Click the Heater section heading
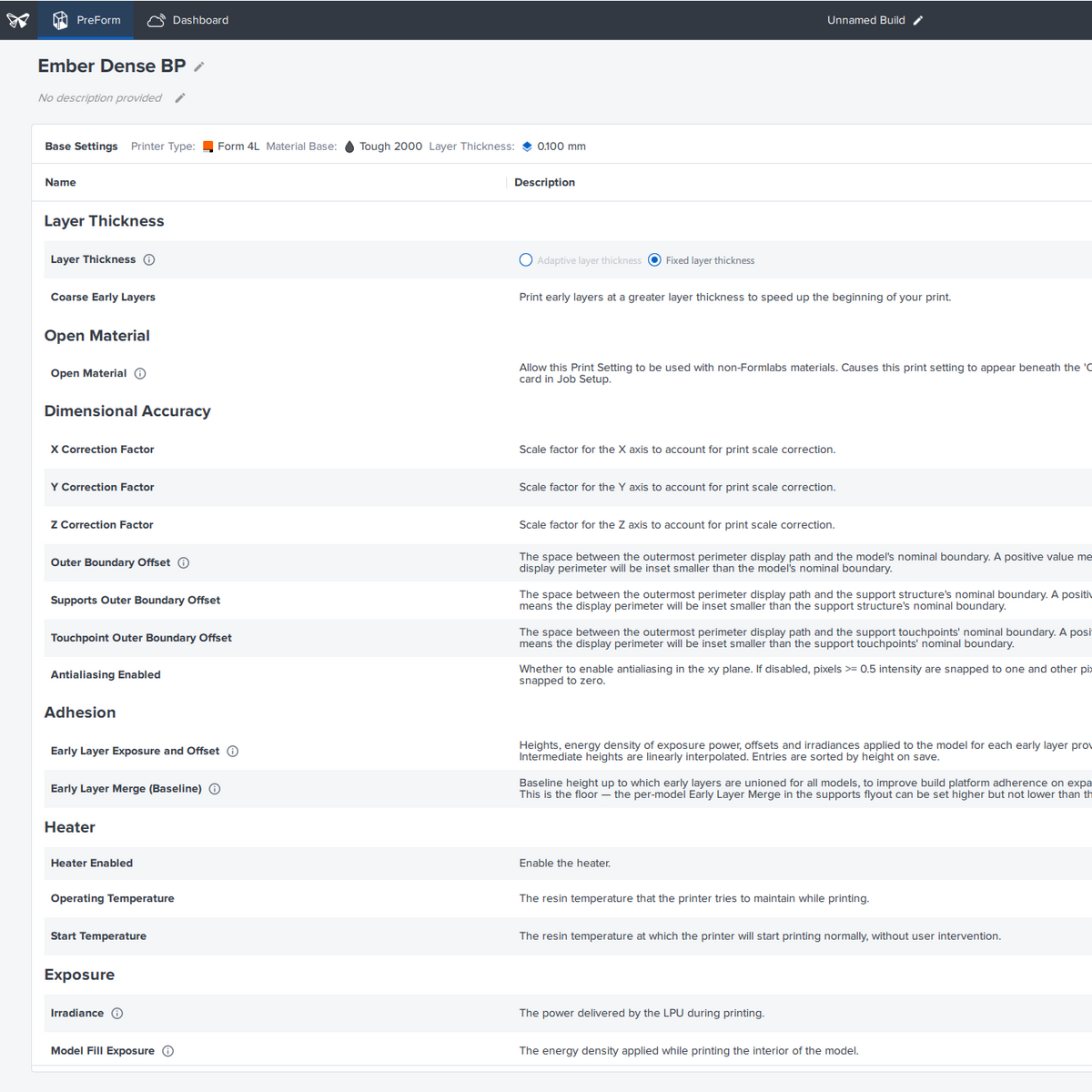The height and width of the screenshot is (1092, 1092). [70, 827]
